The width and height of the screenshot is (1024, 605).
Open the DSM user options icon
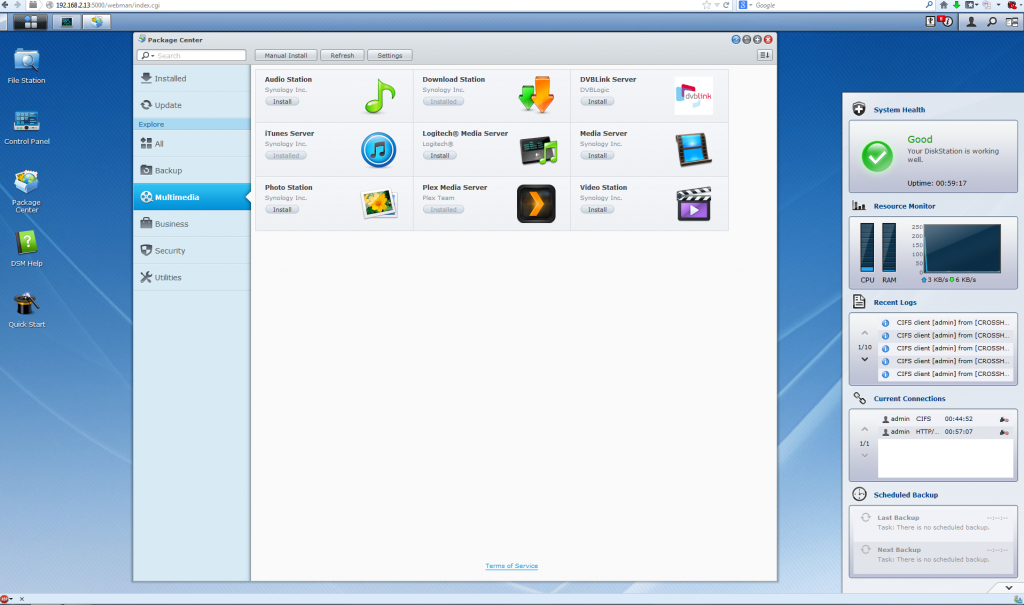(x=971, y=22)
